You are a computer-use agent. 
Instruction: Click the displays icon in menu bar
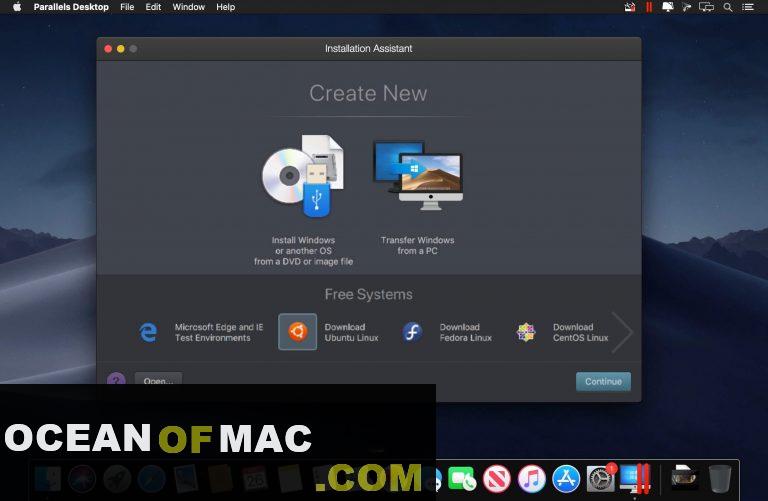pos(706,7)
